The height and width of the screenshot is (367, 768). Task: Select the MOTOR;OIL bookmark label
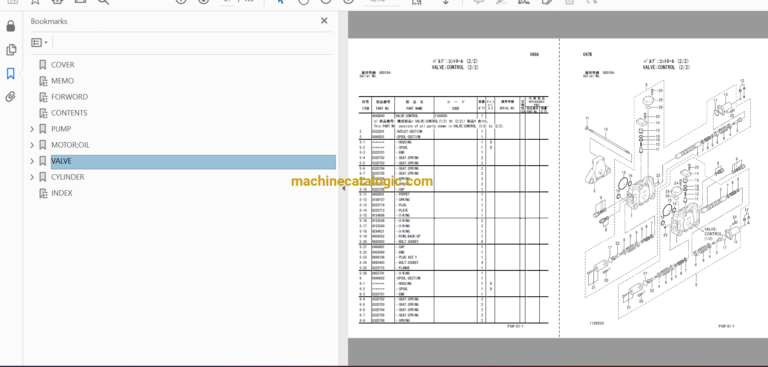click(x=71, y=145)
